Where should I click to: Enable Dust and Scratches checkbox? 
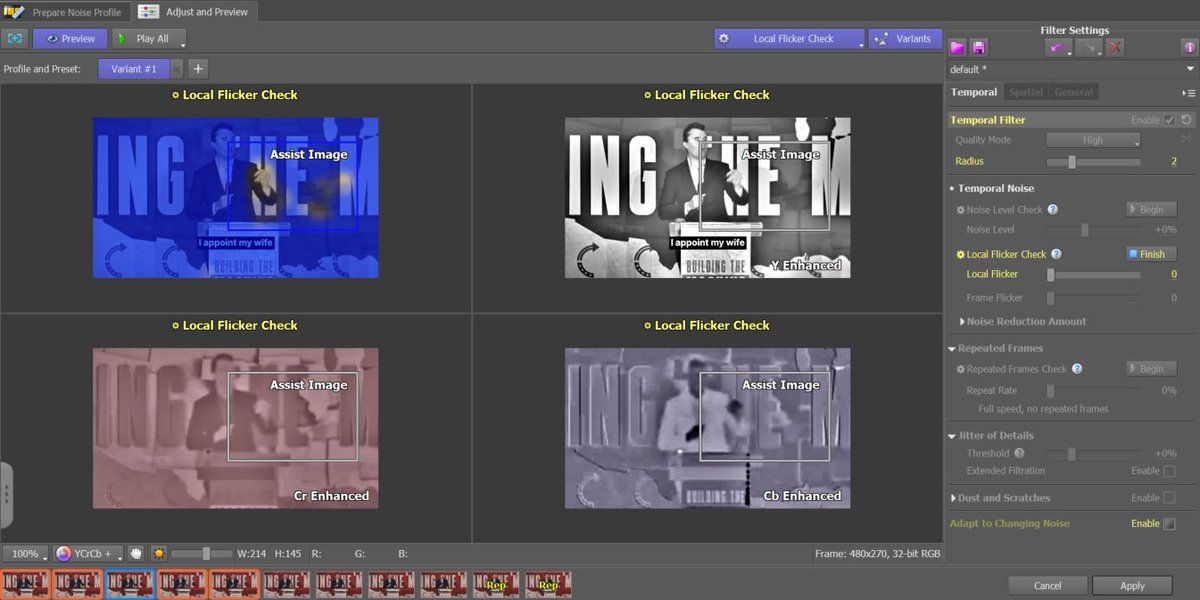tap(1169, 497)
